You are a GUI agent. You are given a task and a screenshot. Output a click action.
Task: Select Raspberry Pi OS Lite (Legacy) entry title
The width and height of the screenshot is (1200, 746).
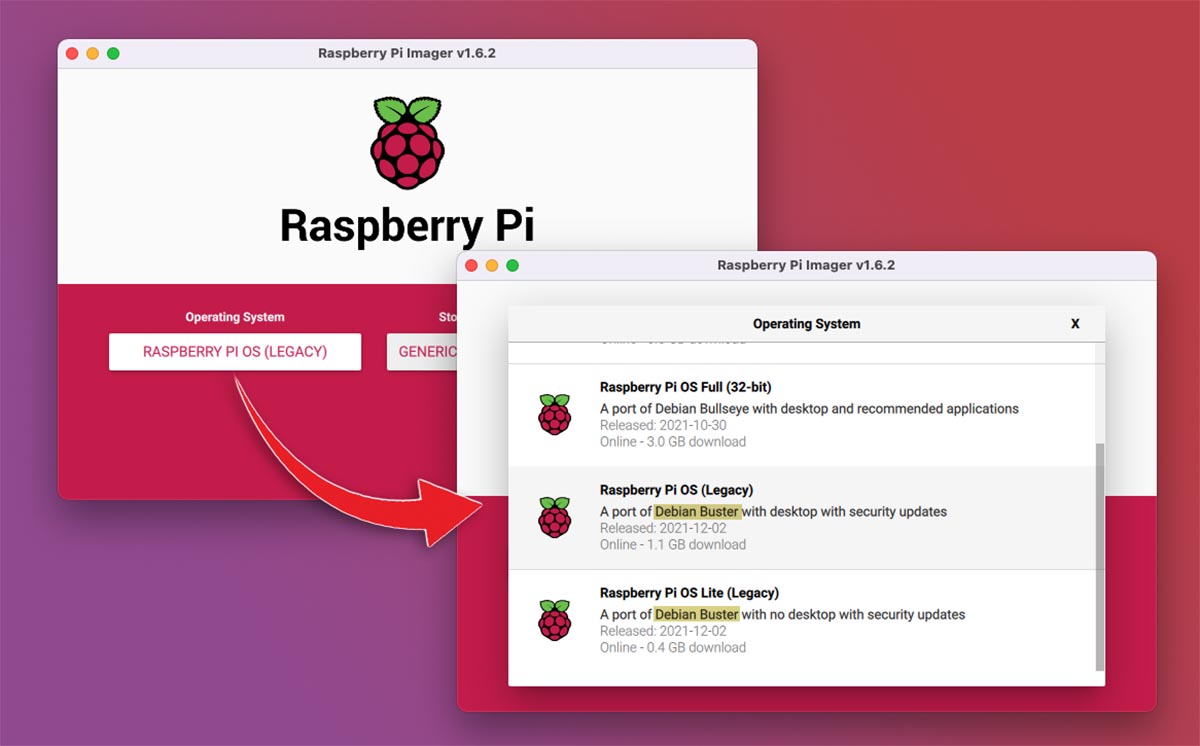(x=689, y=593)
